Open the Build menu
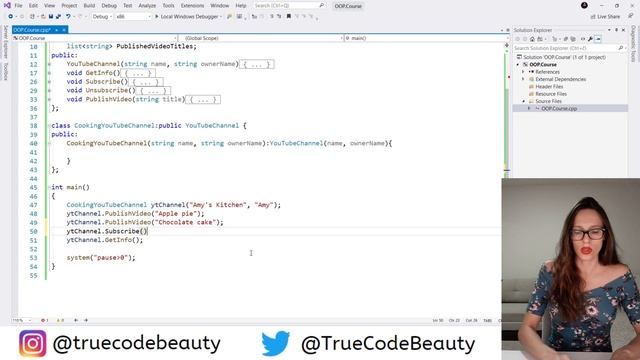The image size is (640, 360). click(89, 6)
